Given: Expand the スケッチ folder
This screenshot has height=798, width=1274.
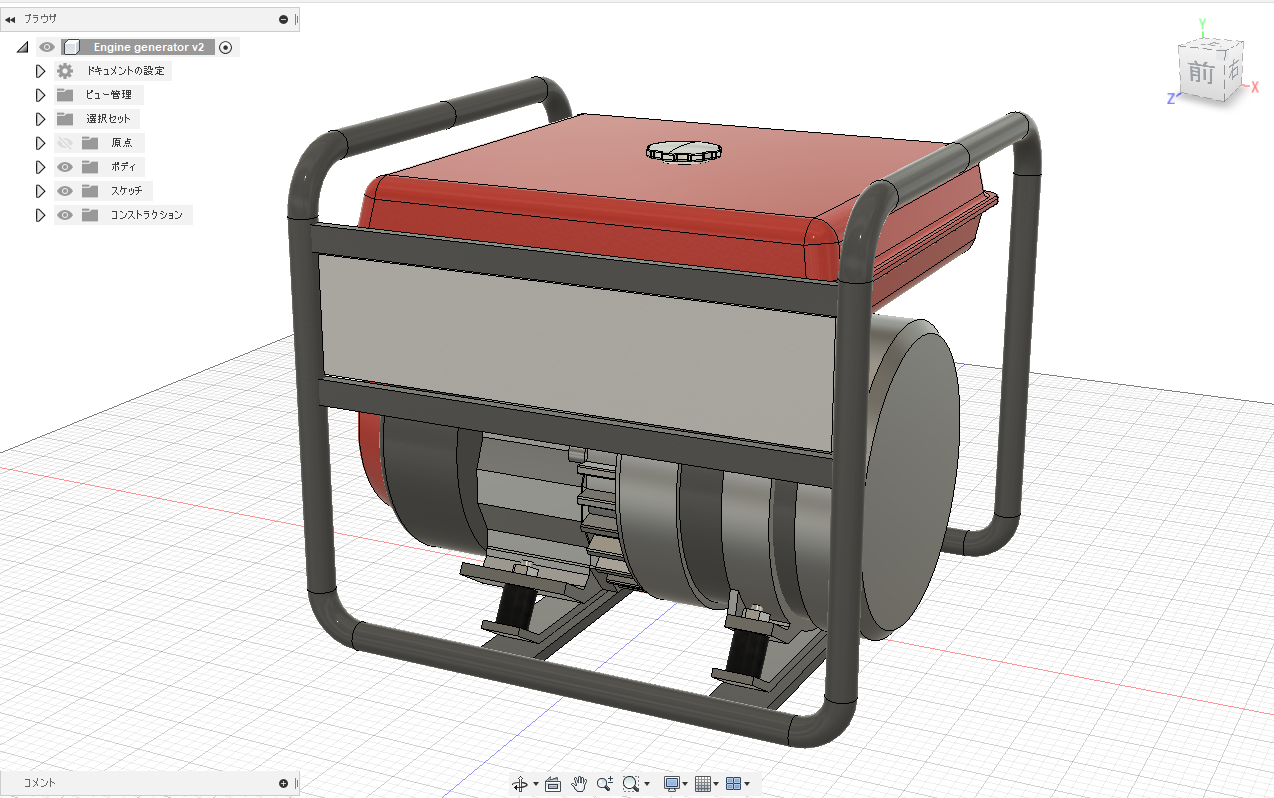Looking at the screenshot, I should click(41, 191).
